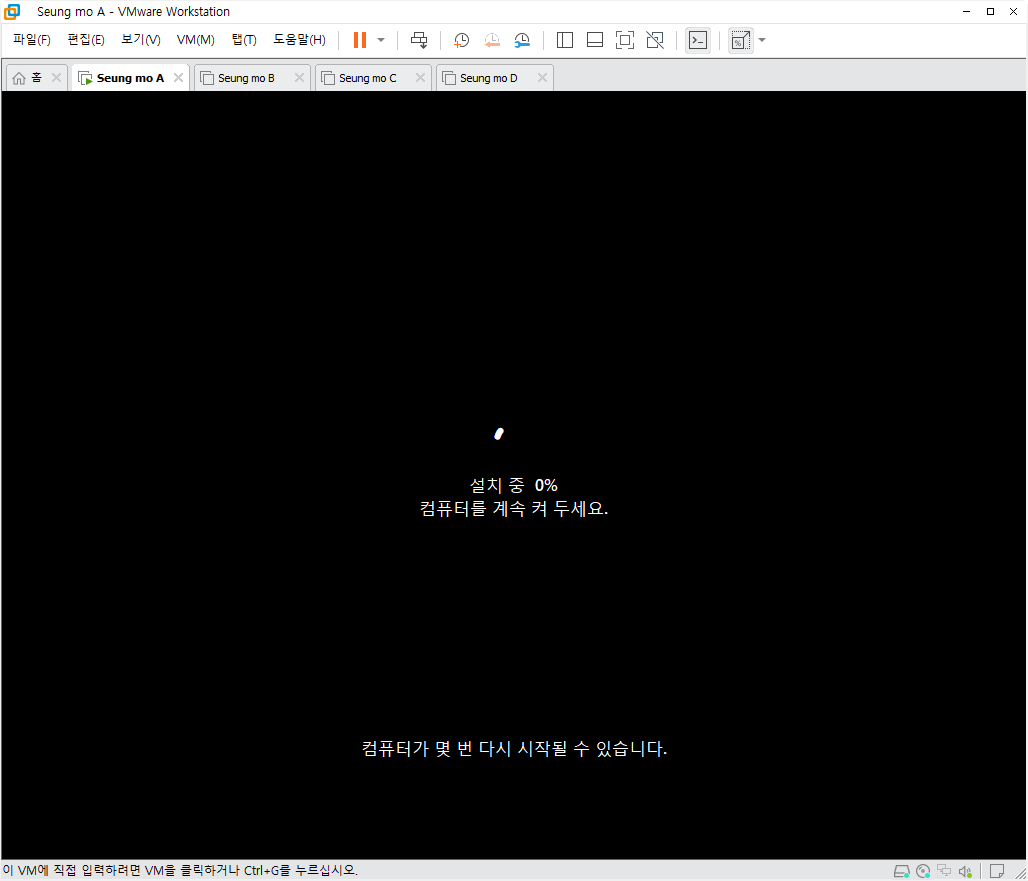The image size is (1028, 881).
Task: Click the CD/DVD drive status icon
Action: click(923, 871)
